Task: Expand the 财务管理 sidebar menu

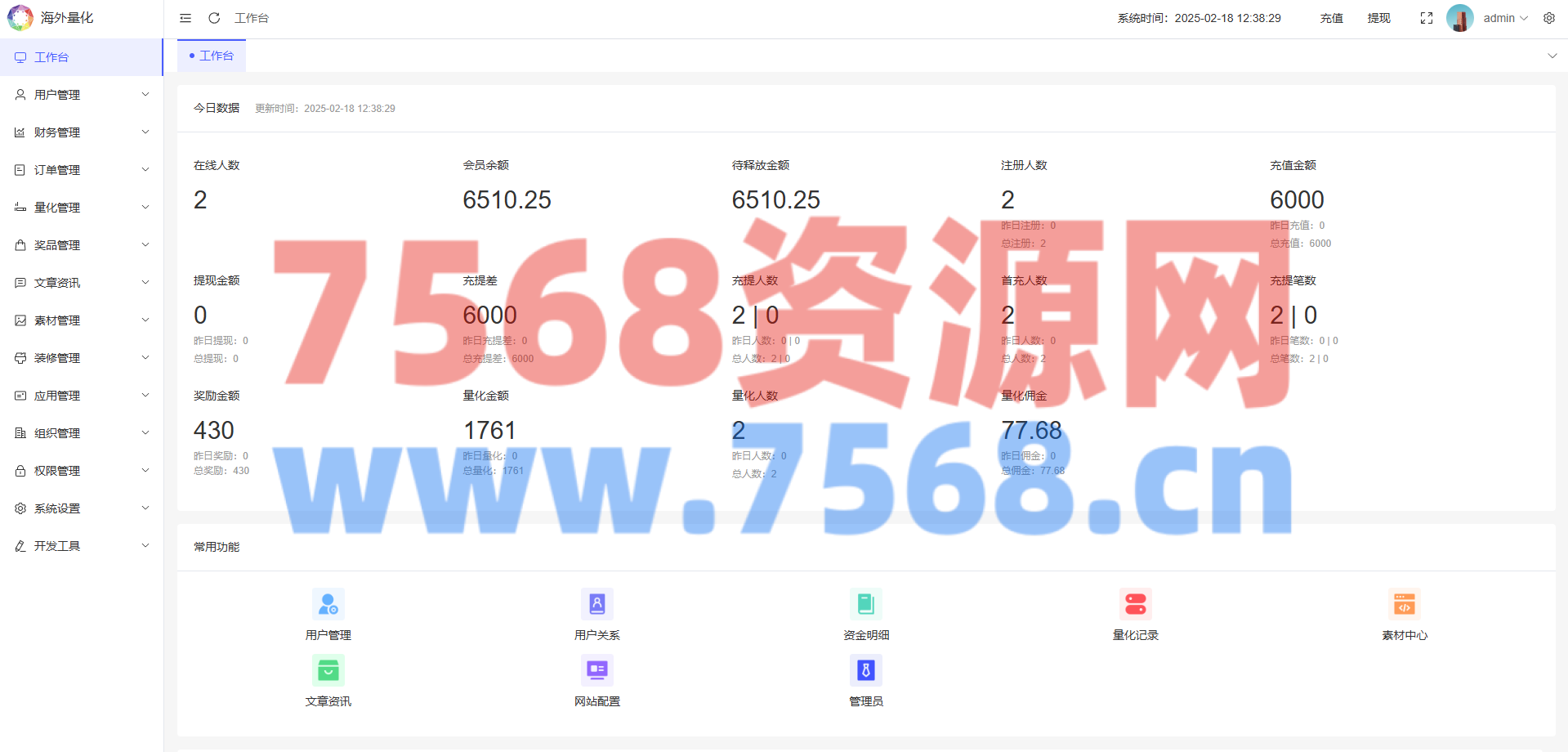Action: 82,132
